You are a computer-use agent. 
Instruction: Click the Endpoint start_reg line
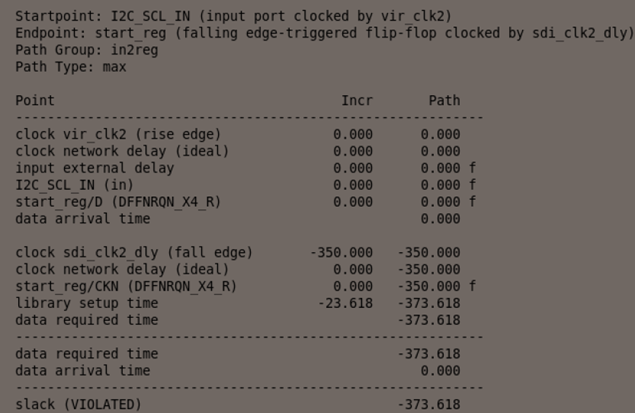point(325,32)
